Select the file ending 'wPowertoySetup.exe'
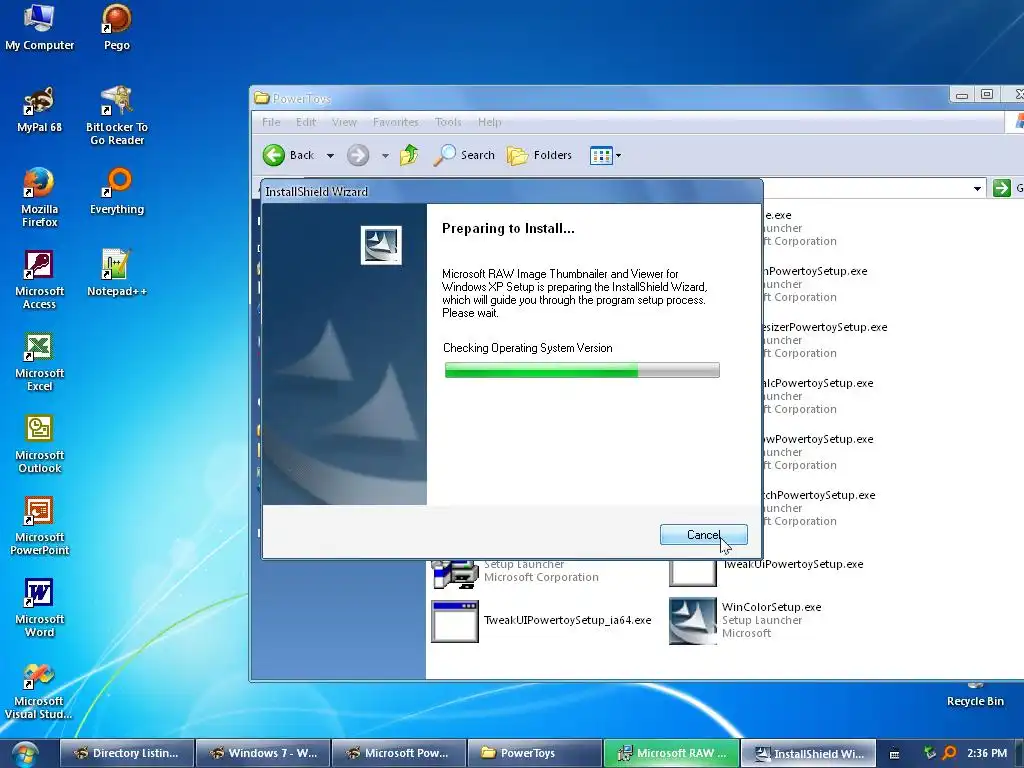This screenshot has height=768, width=1024. [818, 439]
